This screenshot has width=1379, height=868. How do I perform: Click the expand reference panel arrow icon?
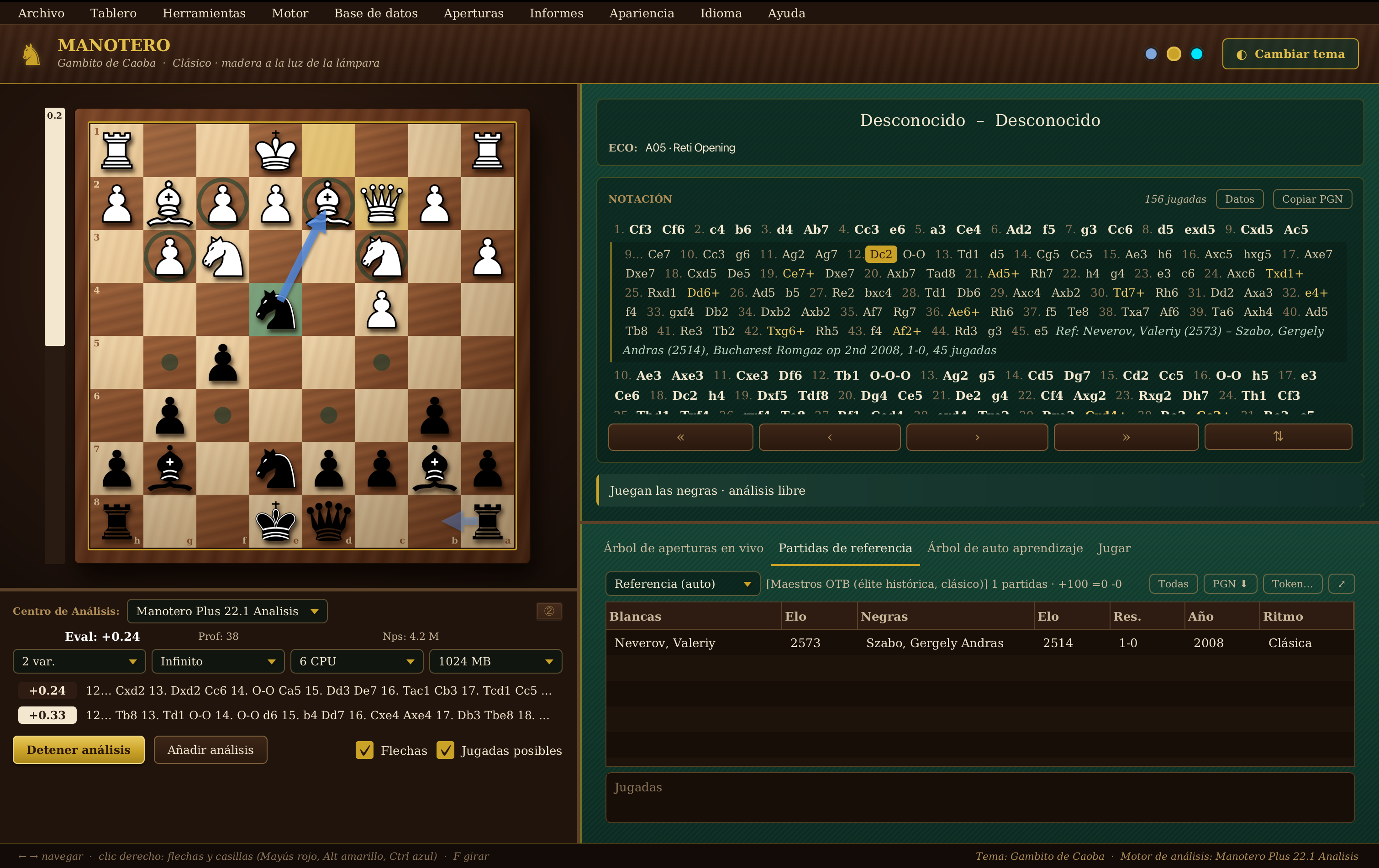pos(1341,584)
